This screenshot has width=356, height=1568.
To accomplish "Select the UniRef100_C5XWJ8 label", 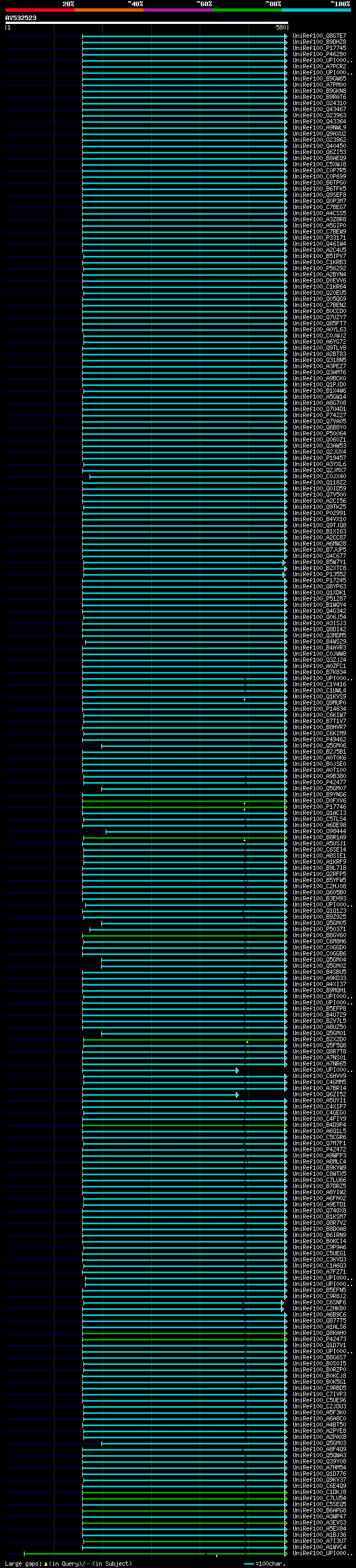I will point(319,164).
